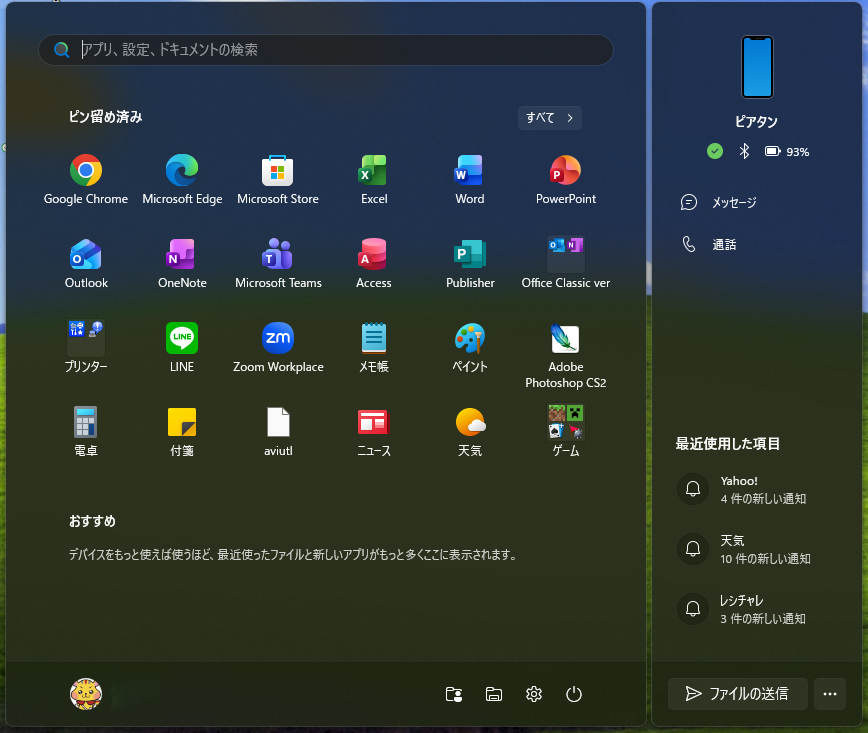Screen dimensions: 868x733
Task: Open the プリンター folder
Action: click(86, 348)
